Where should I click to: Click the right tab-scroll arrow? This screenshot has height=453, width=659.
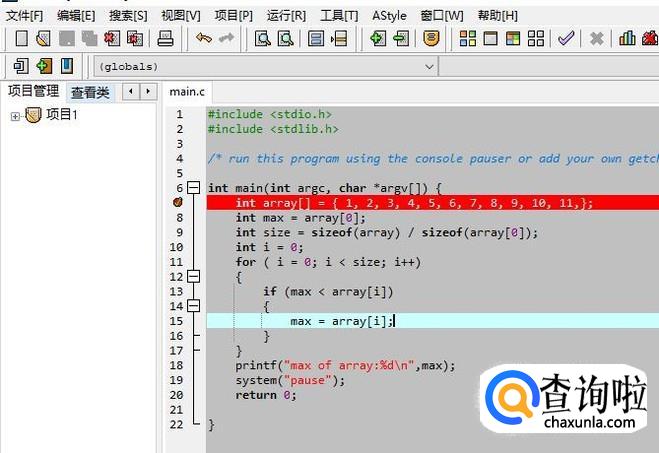point(148,91)
